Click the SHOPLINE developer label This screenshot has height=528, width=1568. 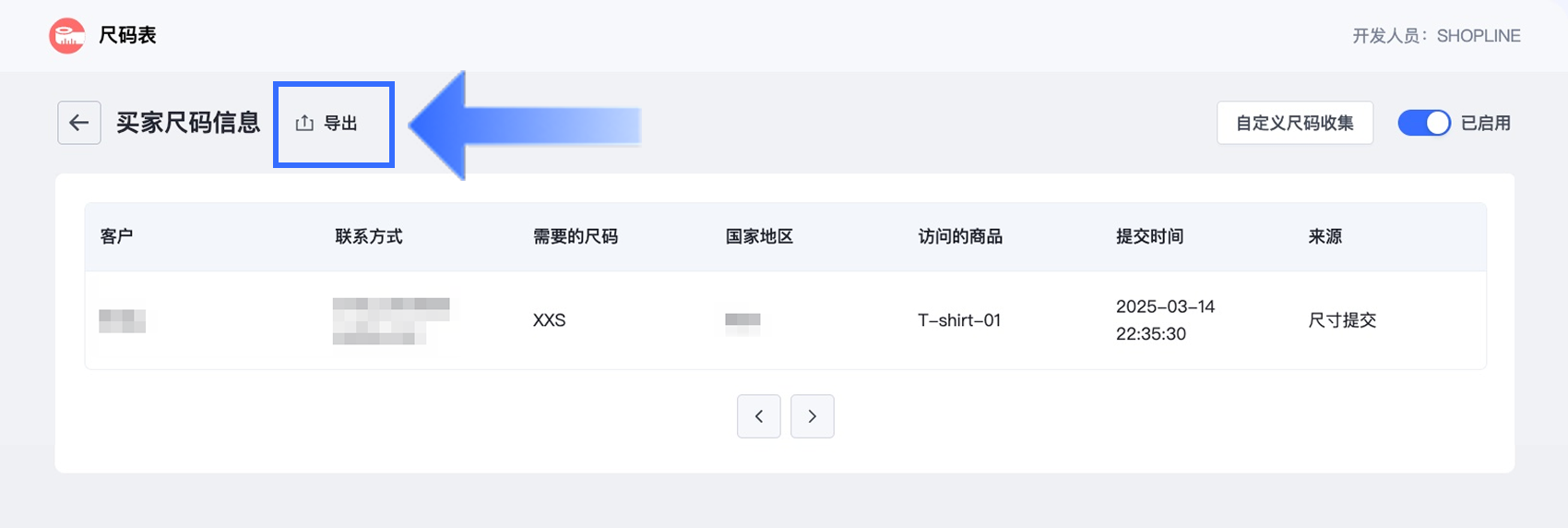[1478, 36]
